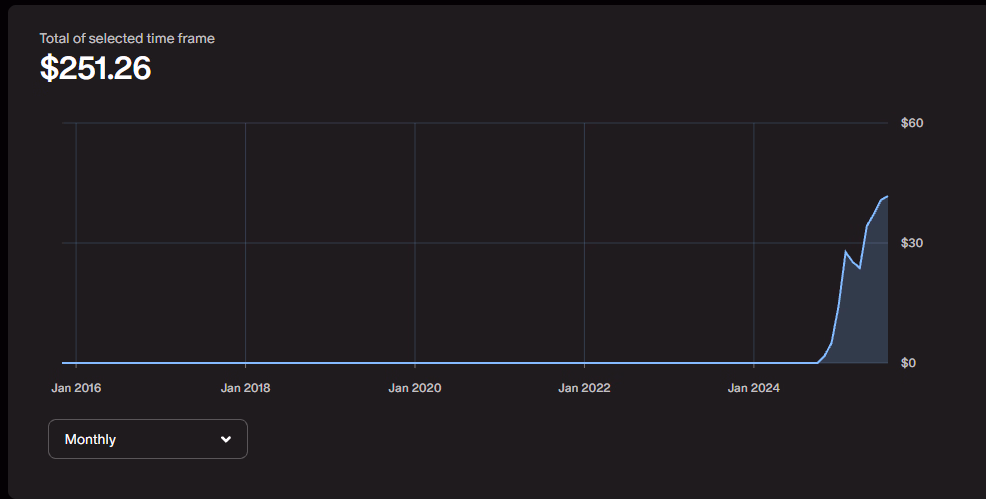Open the Monthly interval dropdown
The width and height of the screenshot is (986, 500).
tap(147, 439)
